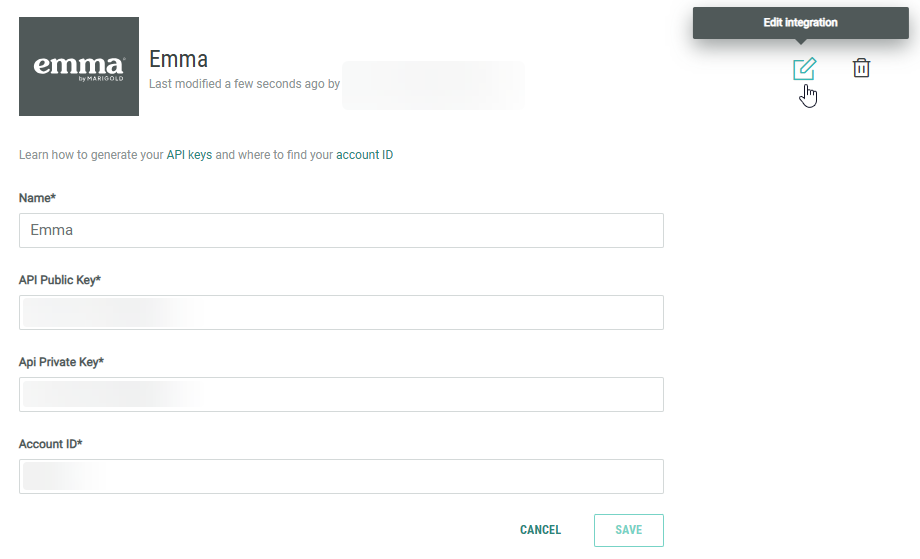Click into the Api Private Key field
This screenshot has height=559, width=920.
click(341, 394)
